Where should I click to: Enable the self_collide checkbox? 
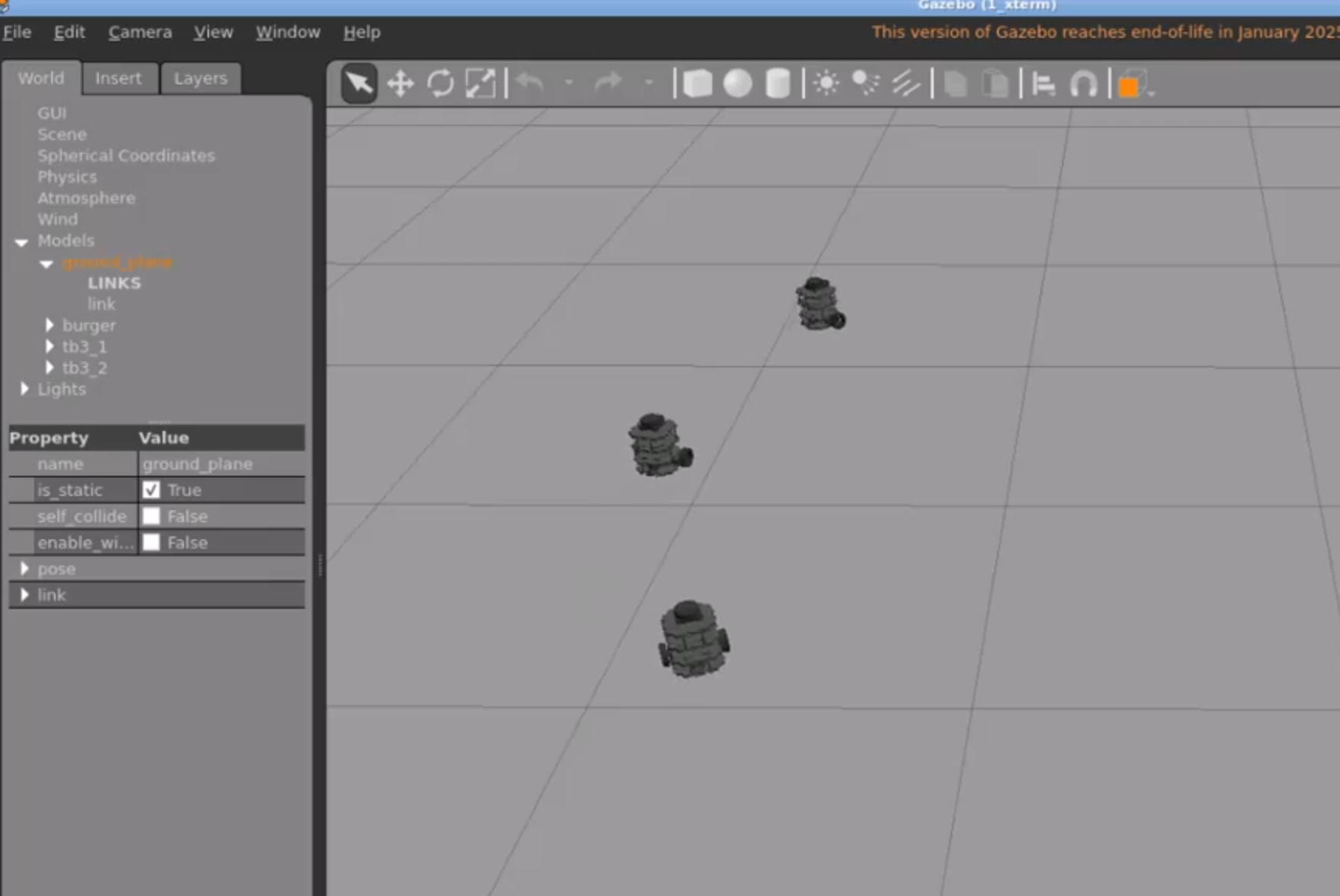[152, 516]
